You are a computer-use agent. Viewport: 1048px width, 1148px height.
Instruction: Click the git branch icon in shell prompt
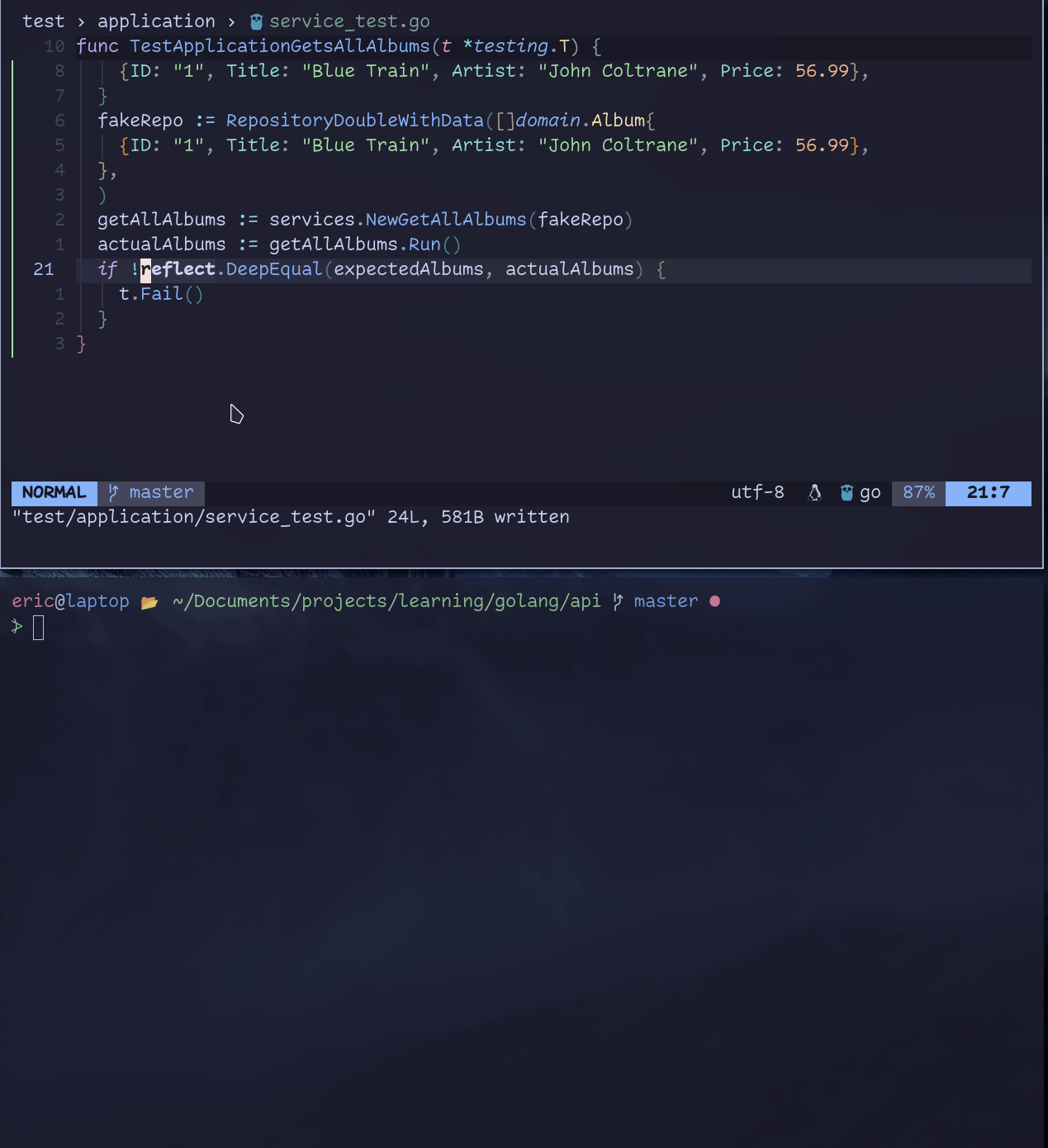(x=618, y=601)
